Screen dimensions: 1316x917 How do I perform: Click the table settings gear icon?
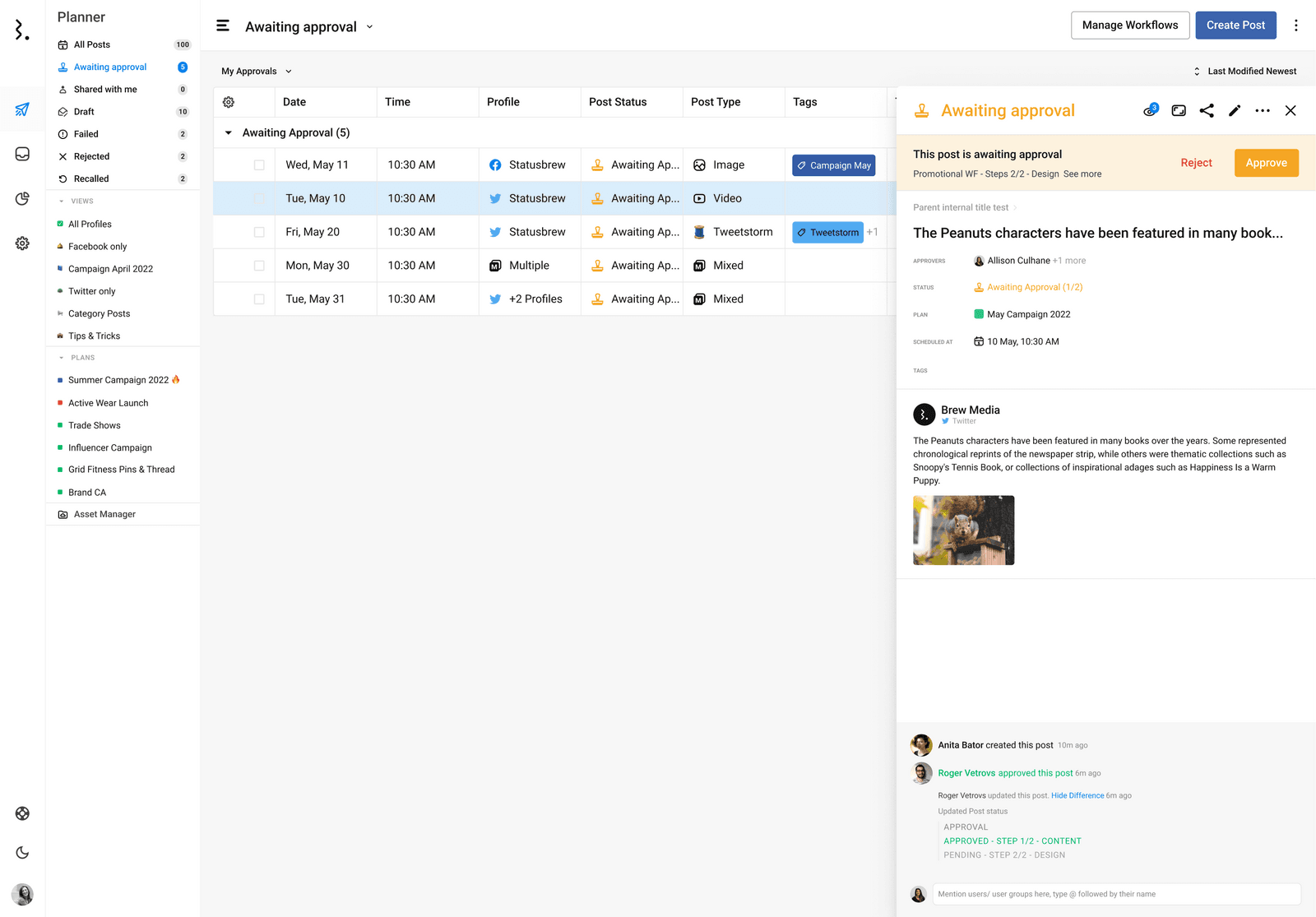tap(229, 102)
